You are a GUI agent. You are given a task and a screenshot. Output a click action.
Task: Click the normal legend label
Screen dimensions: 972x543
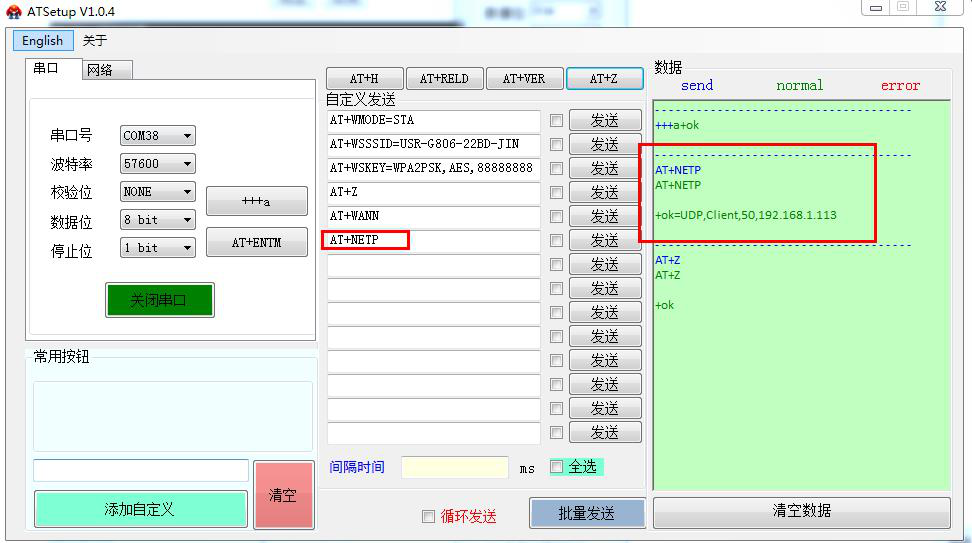pos(800,86)
